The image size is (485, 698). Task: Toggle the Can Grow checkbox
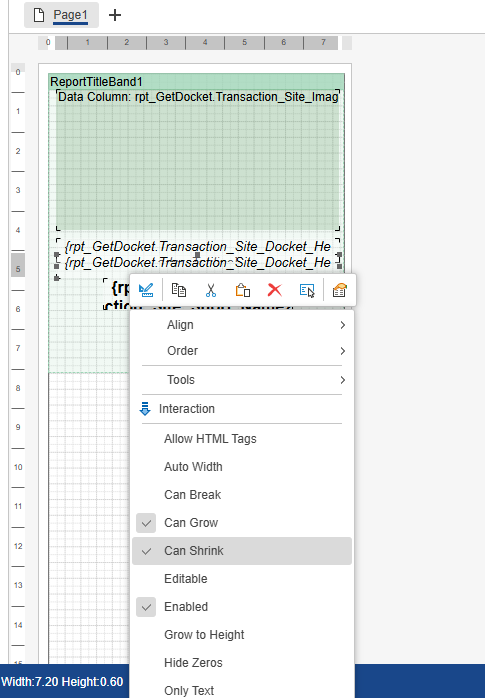tap(146, 523)
